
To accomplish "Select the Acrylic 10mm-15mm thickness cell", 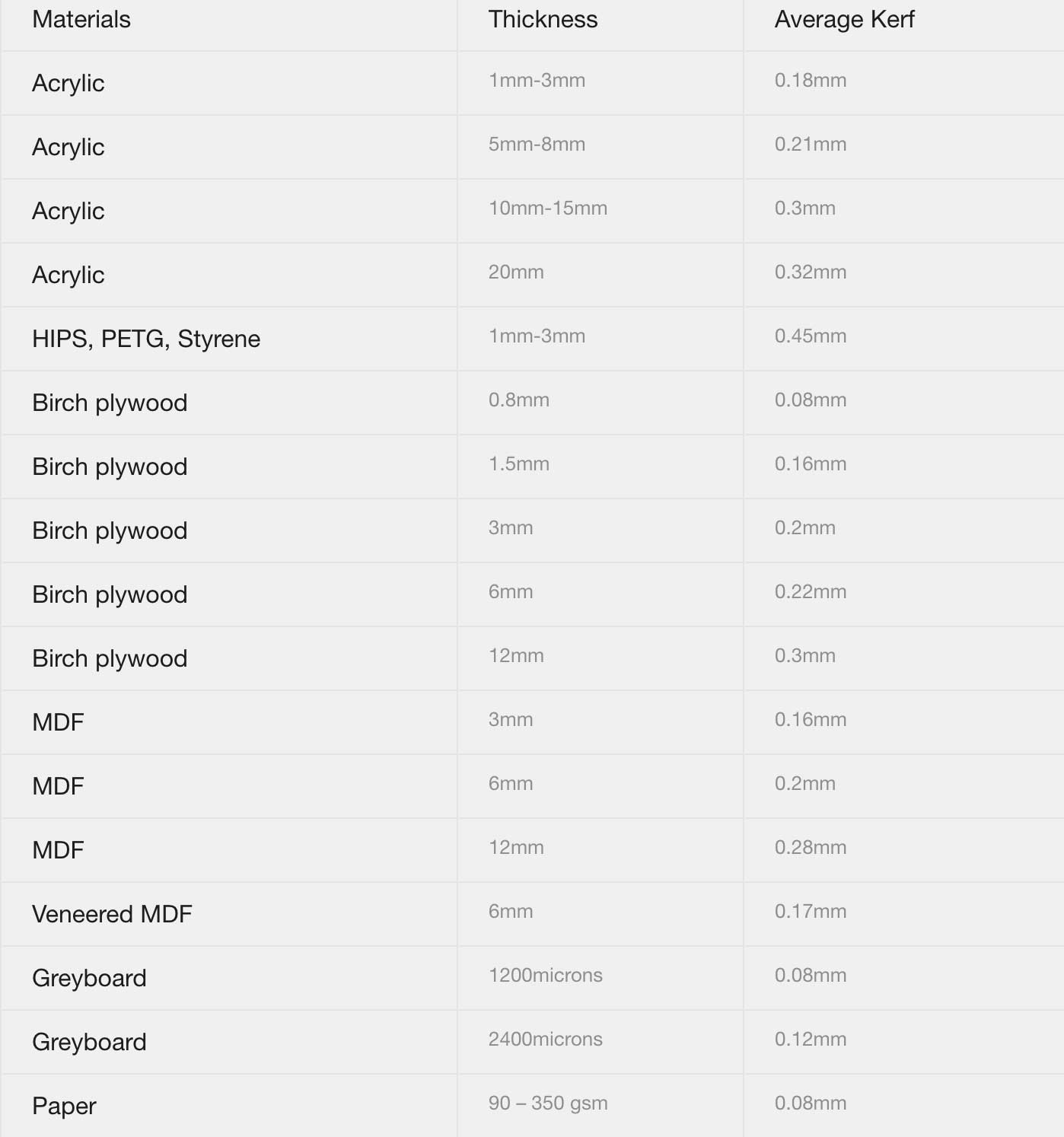I will [548, 209].
